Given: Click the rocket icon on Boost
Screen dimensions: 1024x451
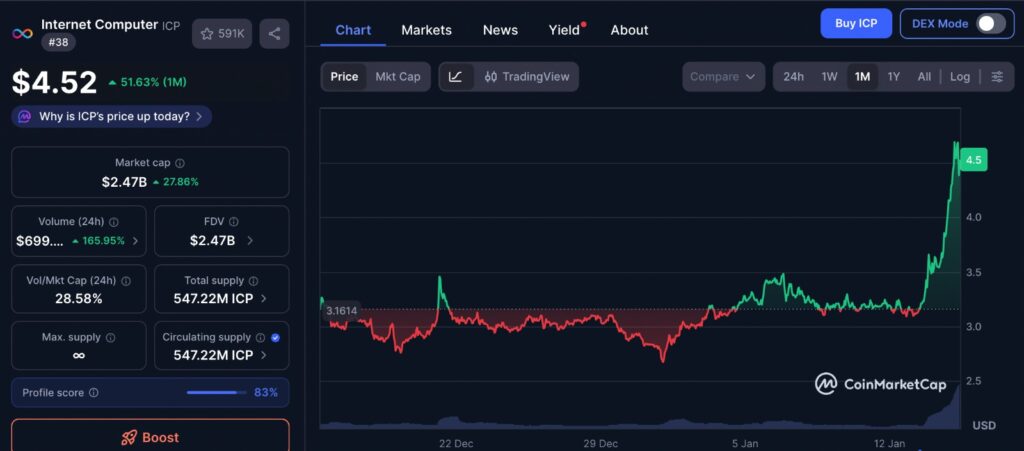Looking at the screenshot, I should pyautogui.click(x=129, y=438).
